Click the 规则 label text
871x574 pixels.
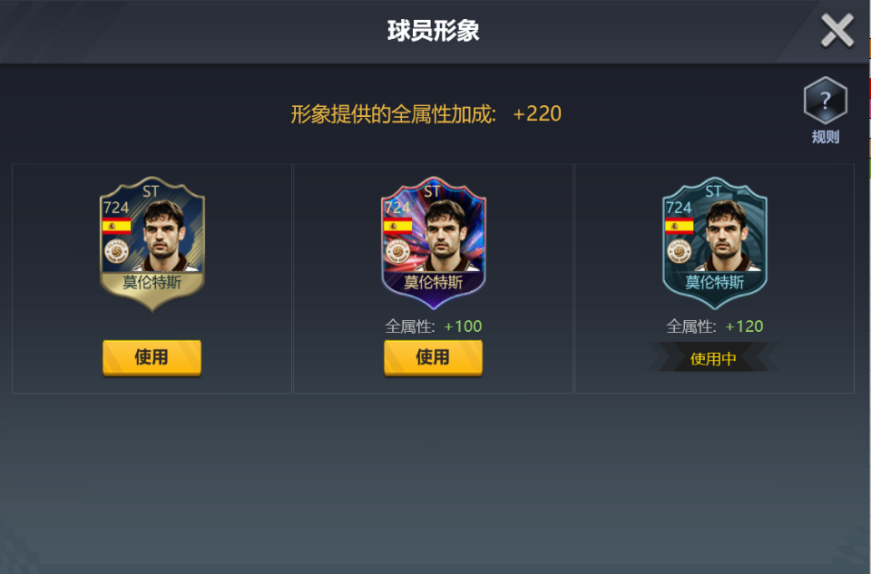(825, 137)
